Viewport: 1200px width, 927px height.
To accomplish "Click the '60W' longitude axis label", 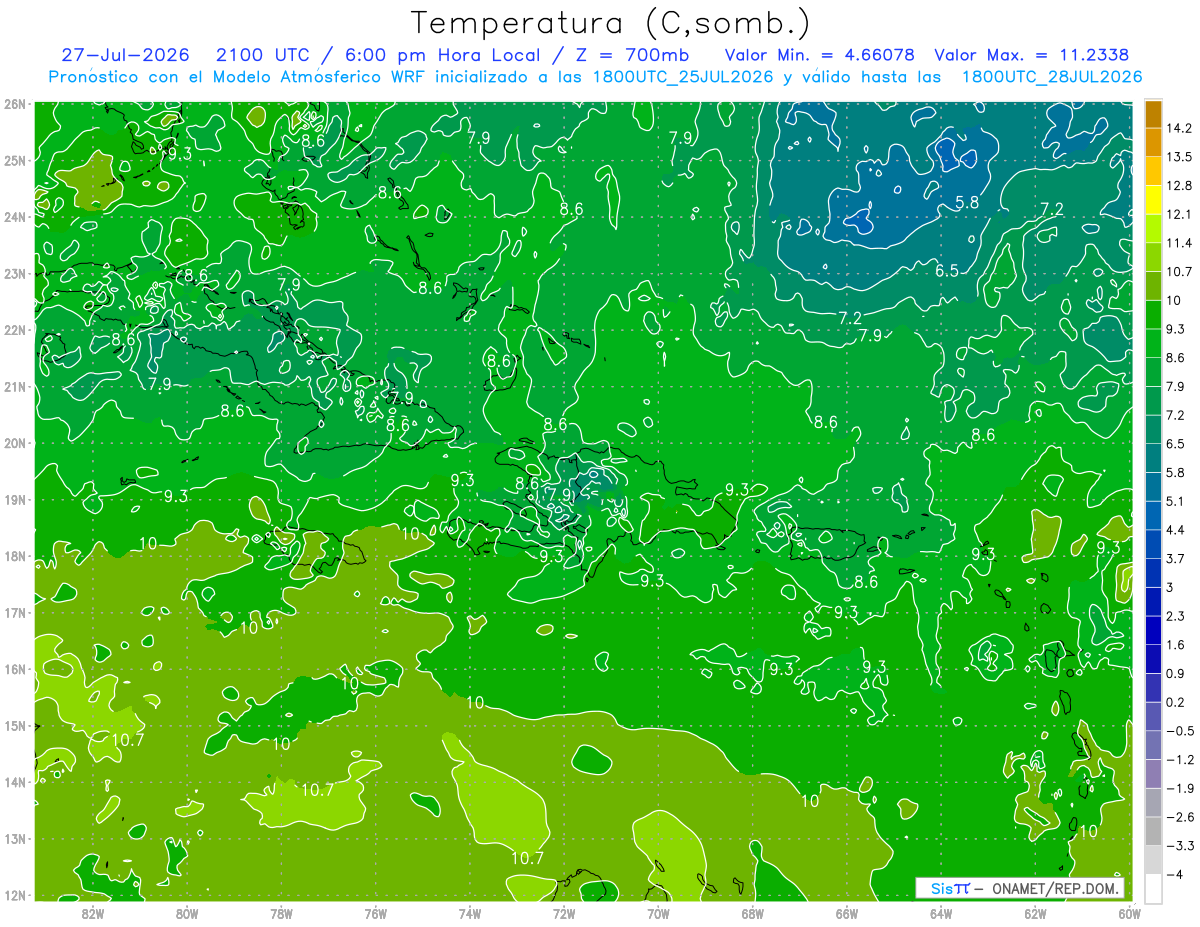I will point(1129,913).
